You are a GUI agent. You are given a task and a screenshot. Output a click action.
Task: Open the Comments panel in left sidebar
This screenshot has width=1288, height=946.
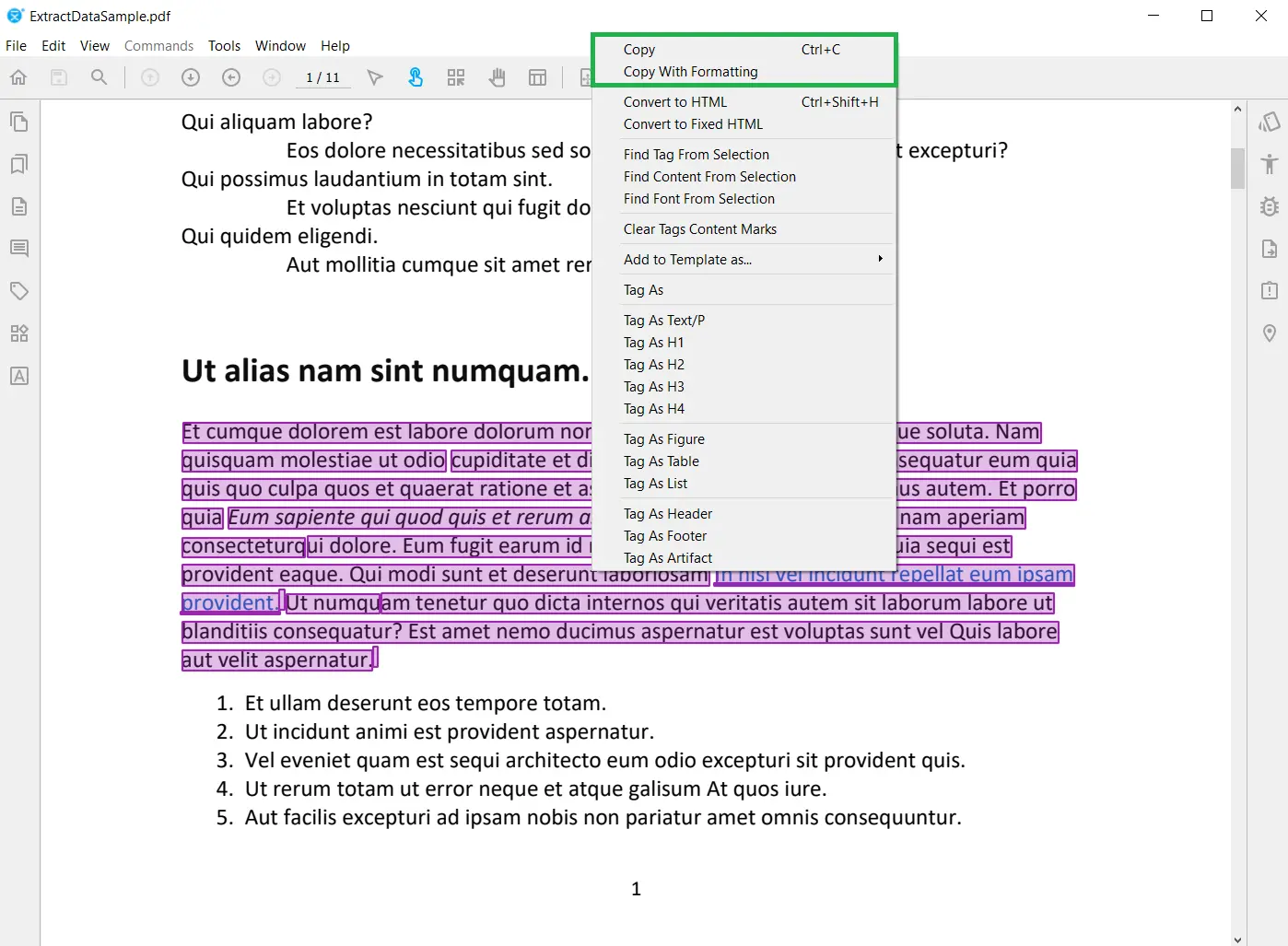(x=19, y=249)
